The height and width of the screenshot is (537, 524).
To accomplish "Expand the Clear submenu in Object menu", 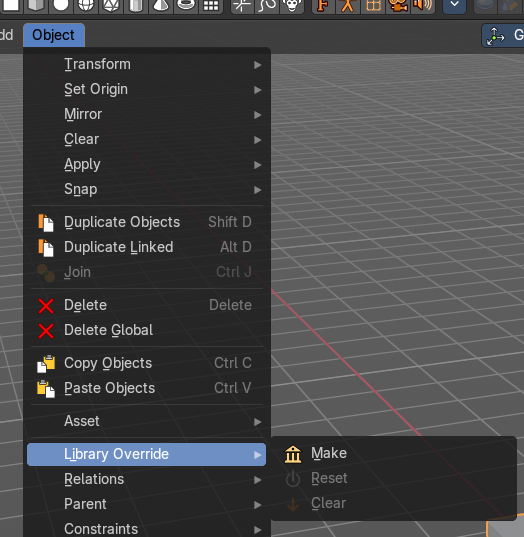I will (x=147, y=139).
